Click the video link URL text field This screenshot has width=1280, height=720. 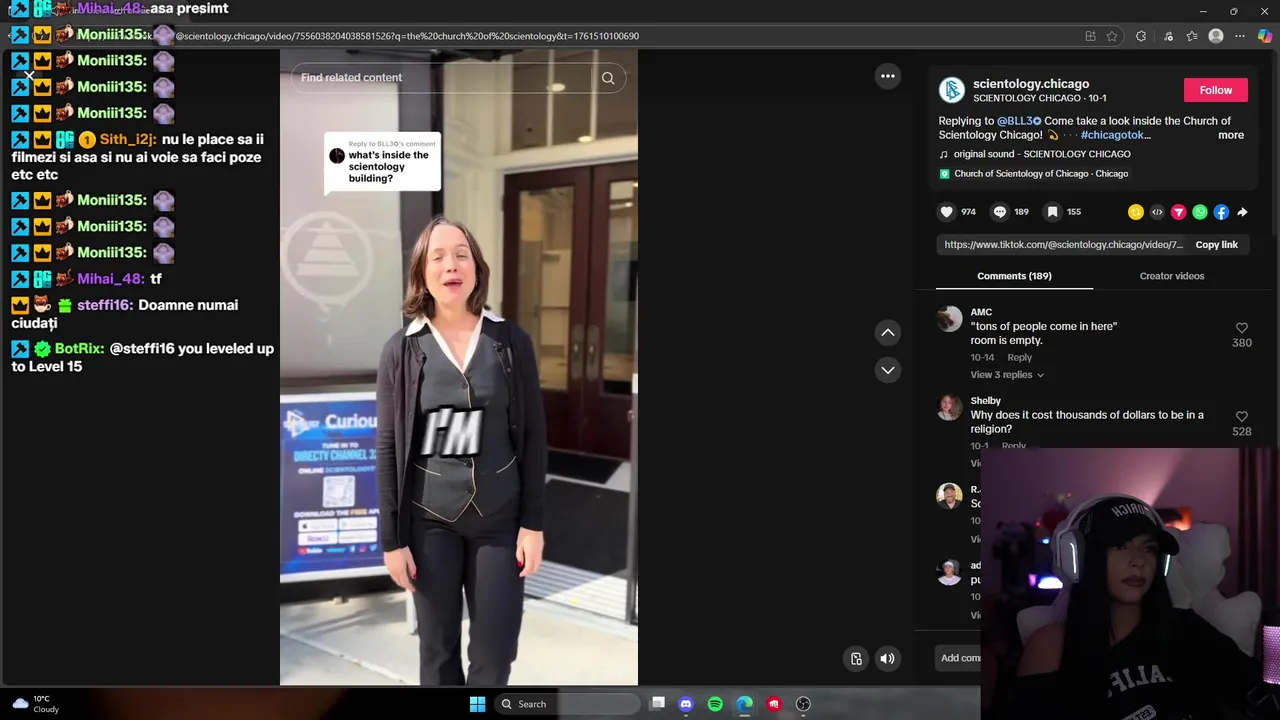(1063, 245)
